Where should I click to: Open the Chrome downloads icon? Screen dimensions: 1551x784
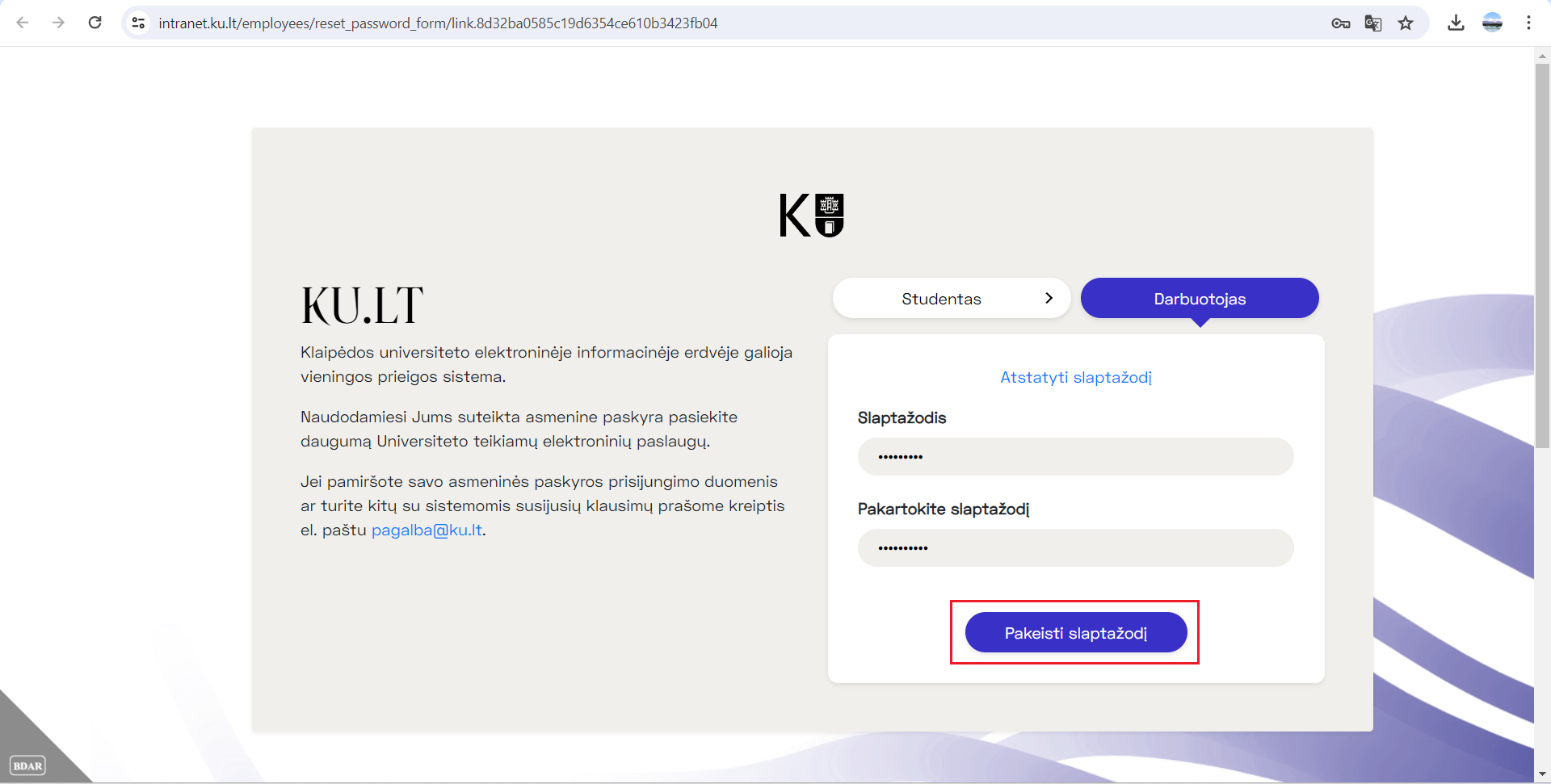pyautogui.click(x=1456, y=23)
